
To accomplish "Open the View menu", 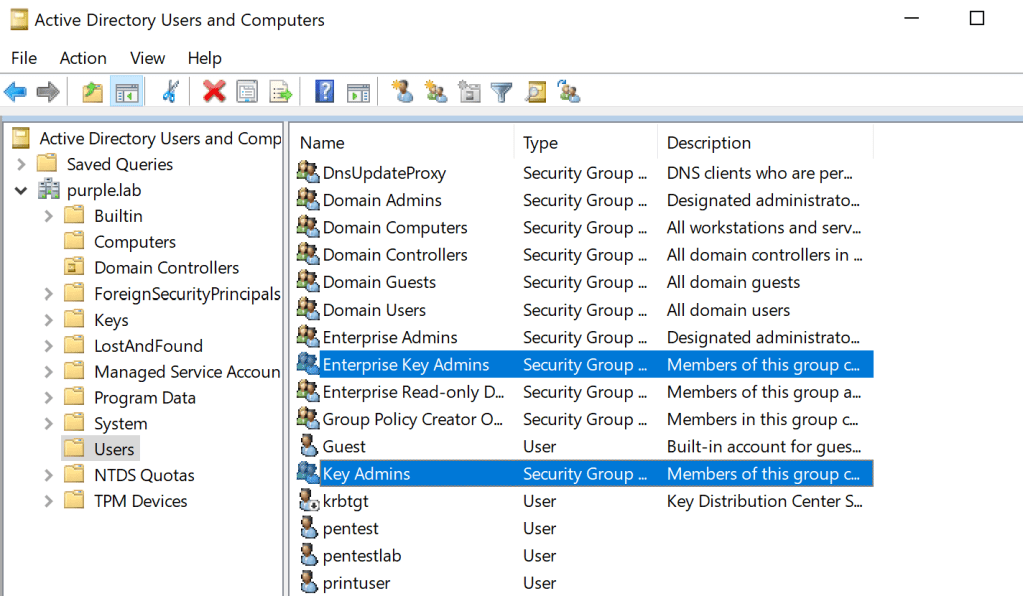I will point(147,58).
